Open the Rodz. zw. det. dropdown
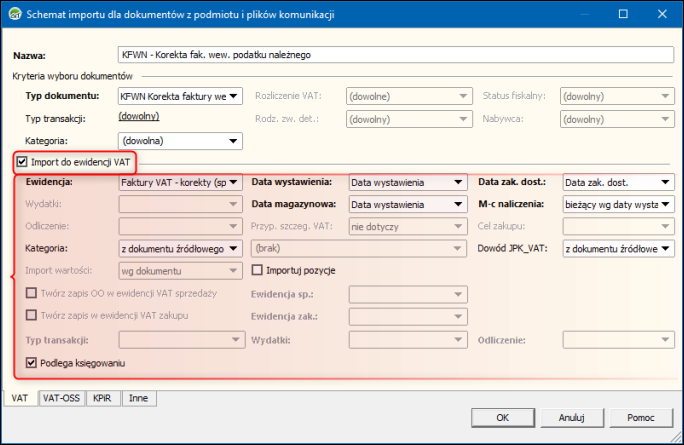The height and width of the screenshot is (445, 684). coord(409,119)
